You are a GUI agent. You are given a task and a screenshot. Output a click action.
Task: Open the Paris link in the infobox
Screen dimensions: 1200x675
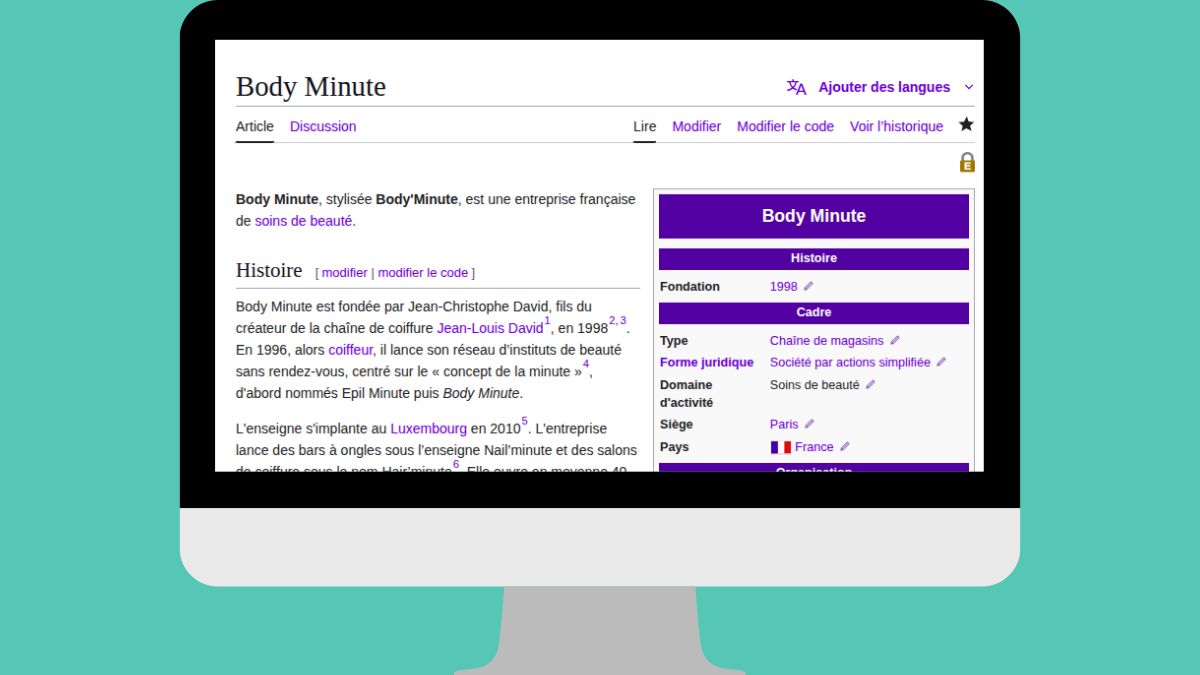point(784,425)
